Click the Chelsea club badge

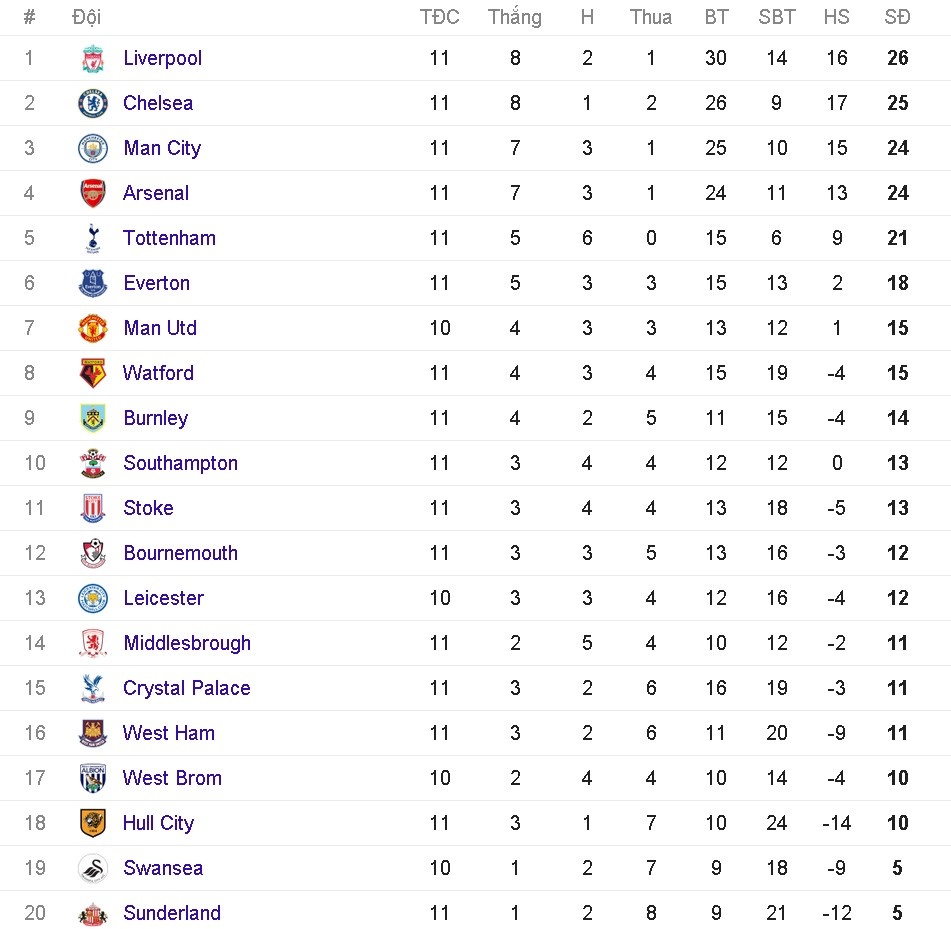click(x=92, y=103)
